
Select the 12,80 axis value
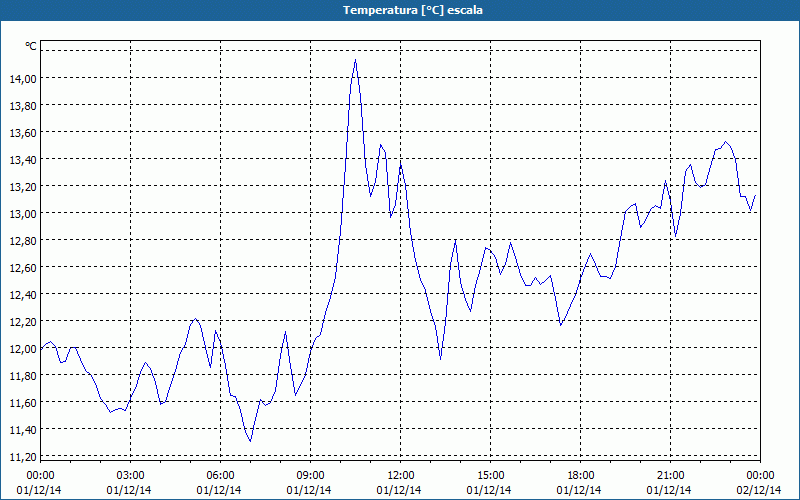click(x=23, y=240)
